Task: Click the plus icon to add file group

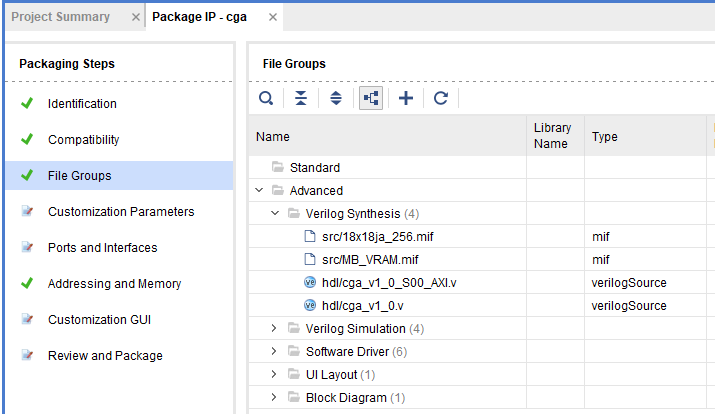Action: point(406,98)
